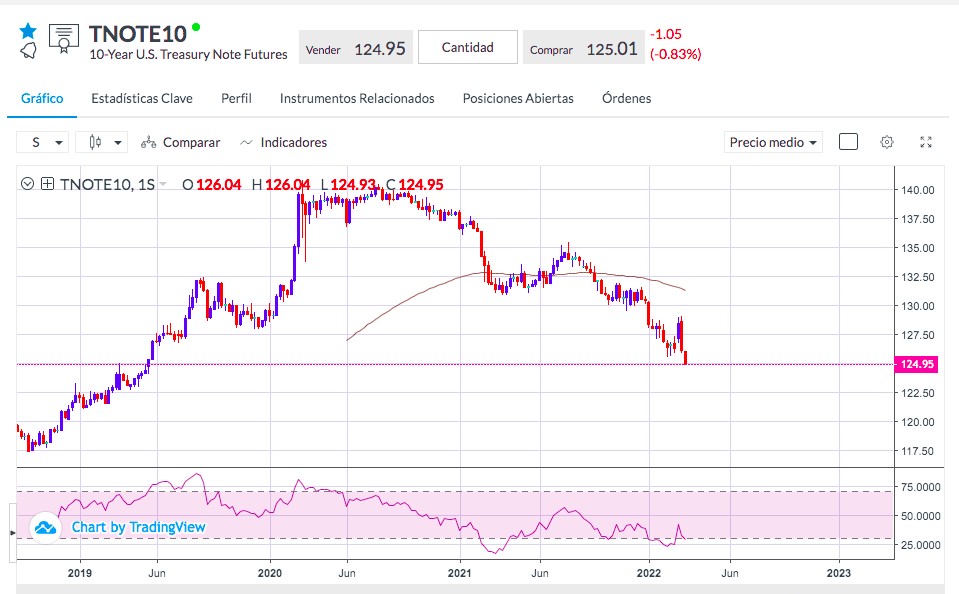Viewport: 959px width, 594px height.
Task: Open candlestick chart style selector
Action: (x=102, y=143)
